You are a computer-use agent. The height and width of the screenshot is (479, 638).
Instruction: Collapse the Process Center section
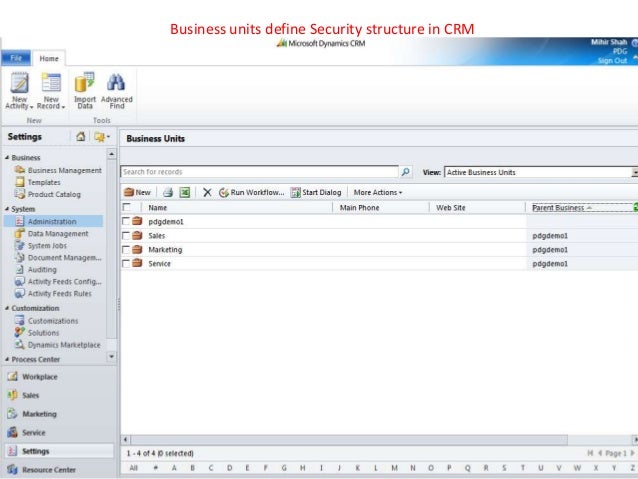pos(7,359)
